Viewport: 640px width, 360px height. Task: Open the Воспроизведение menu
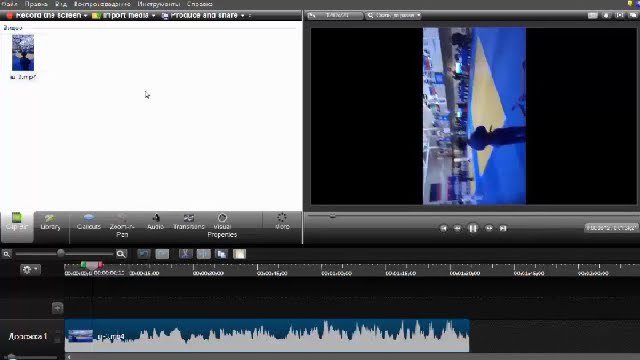point(102,4)
